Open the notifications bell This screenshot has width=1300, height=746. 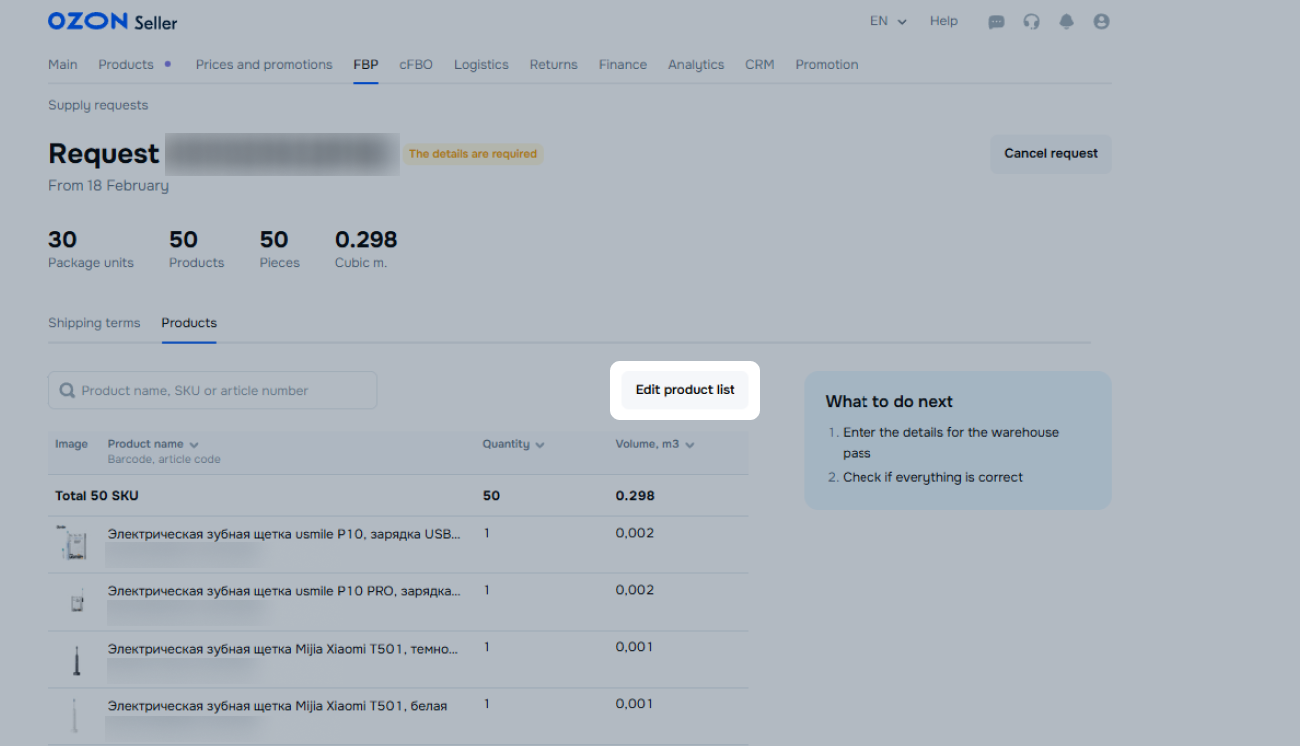[x=1066, y=22]
